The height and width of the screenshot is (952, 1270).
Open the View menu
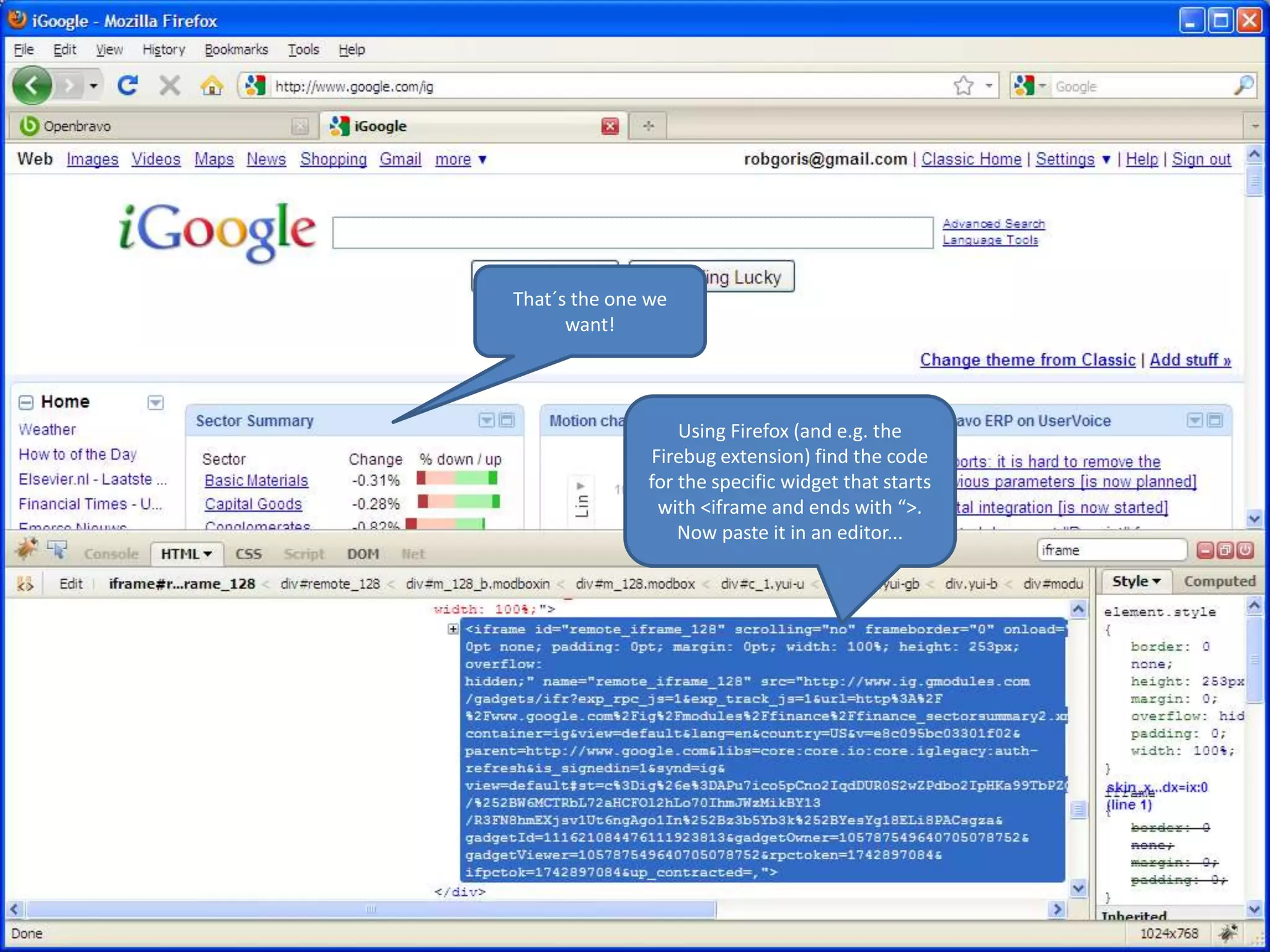click(109, 50)
